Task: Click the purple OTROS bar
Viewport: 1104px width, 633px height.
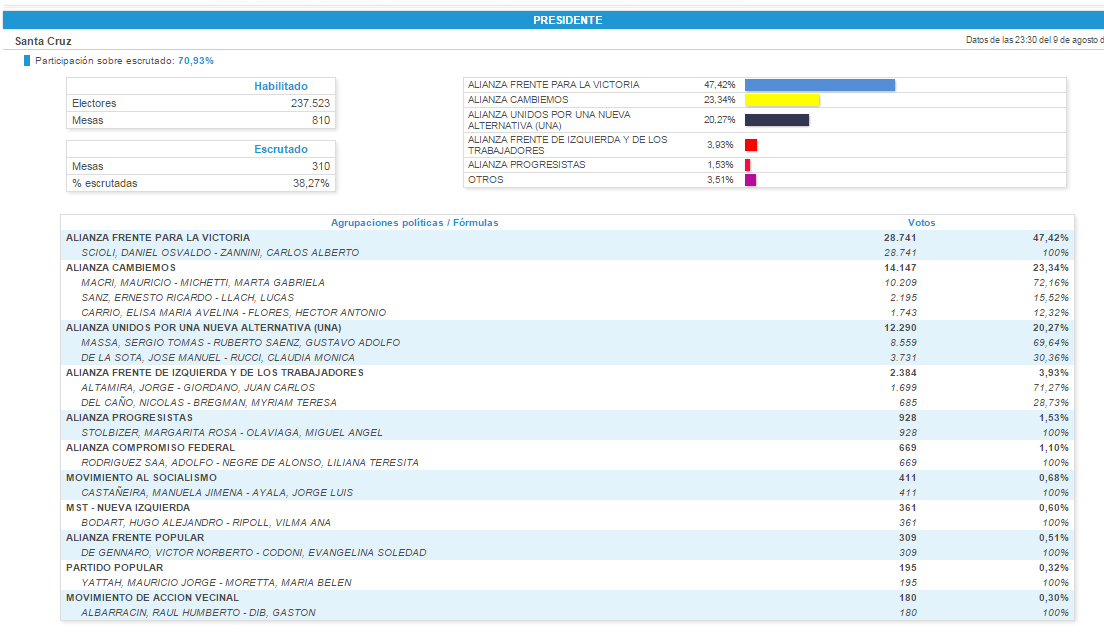Action: 751,180
